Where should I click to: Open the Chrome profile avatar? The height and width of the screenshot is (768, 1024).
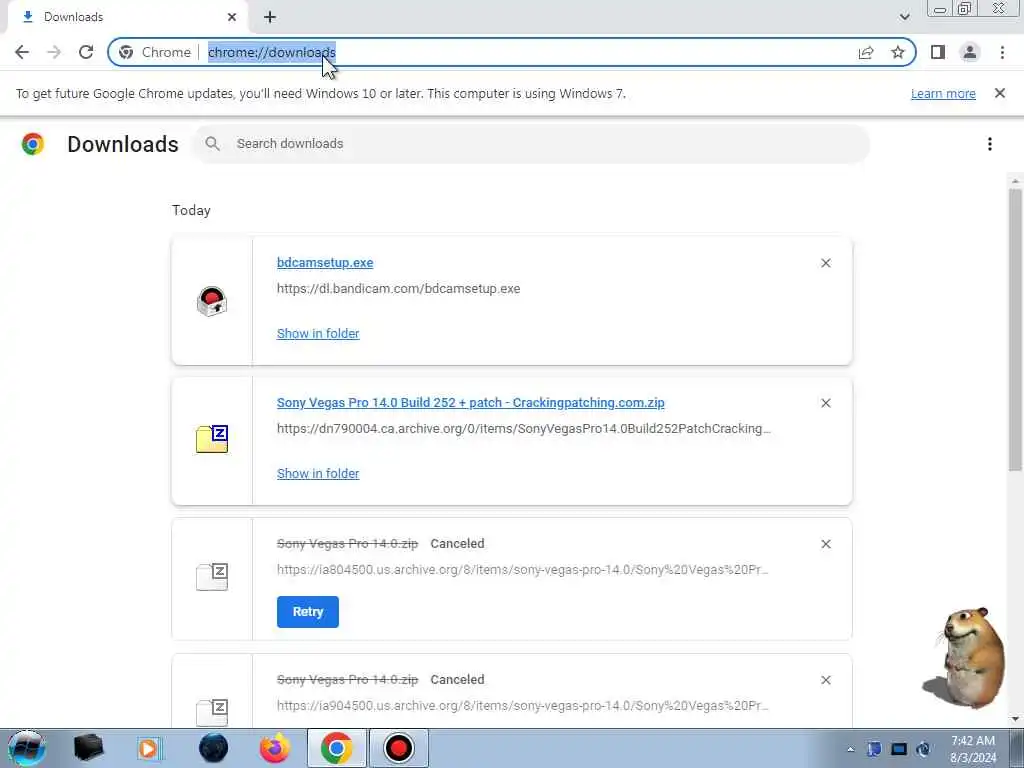pyautogui.click(x=970, y=52)
